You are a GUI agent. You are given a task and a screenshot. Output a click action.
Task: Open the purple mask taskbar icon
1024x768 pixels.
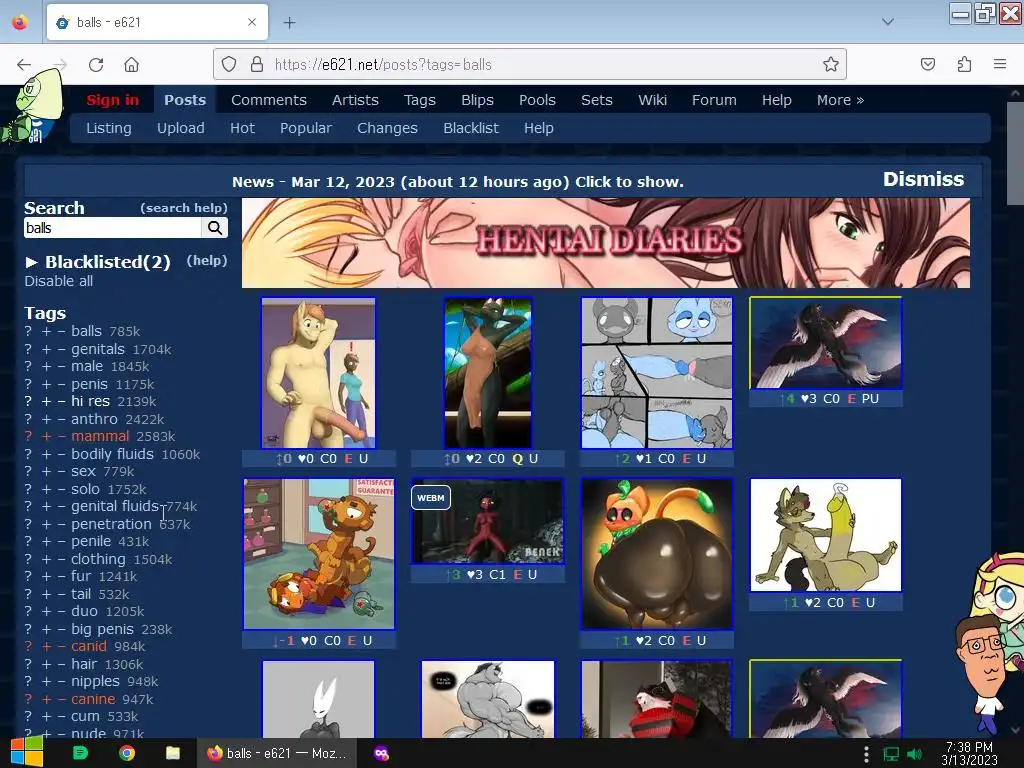(381, 753)
